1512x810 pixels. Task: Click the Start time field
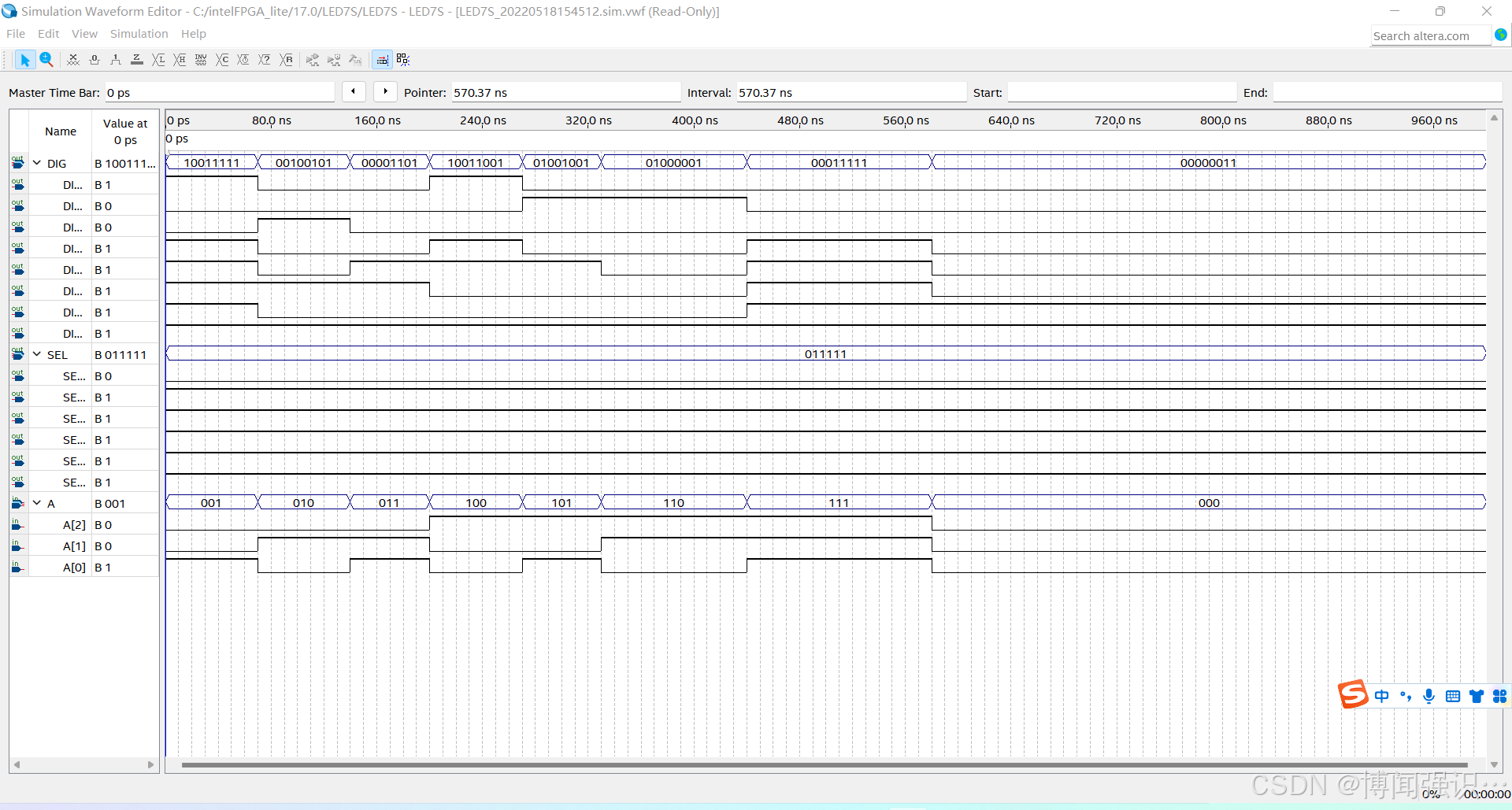(x=1121, y=93)
